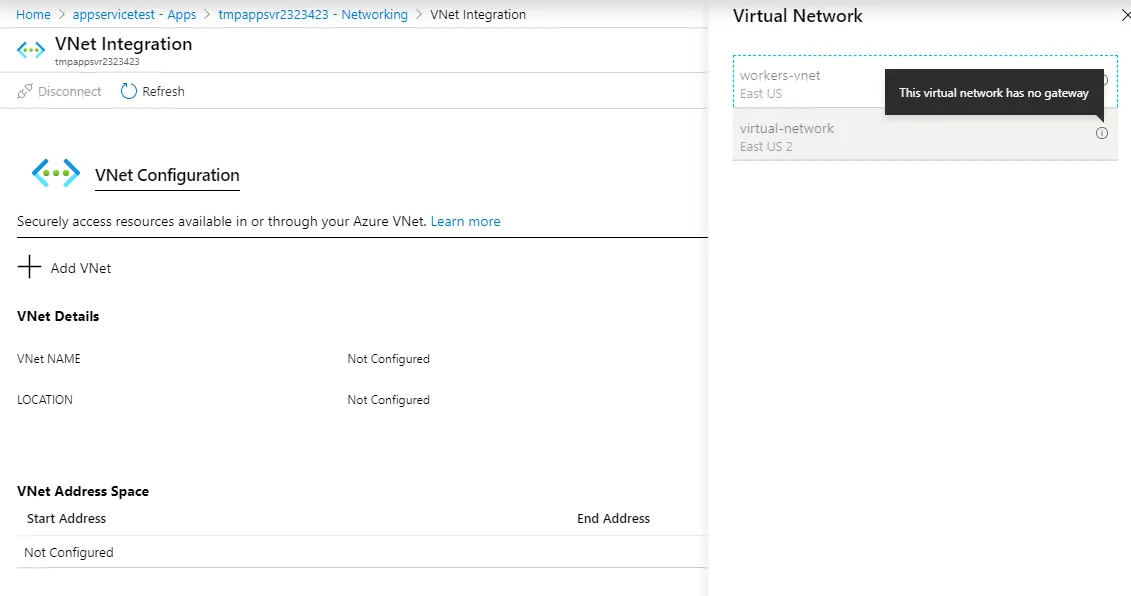
Task: Click the Refresh circular arrow icon
Action: pos(128,91)
